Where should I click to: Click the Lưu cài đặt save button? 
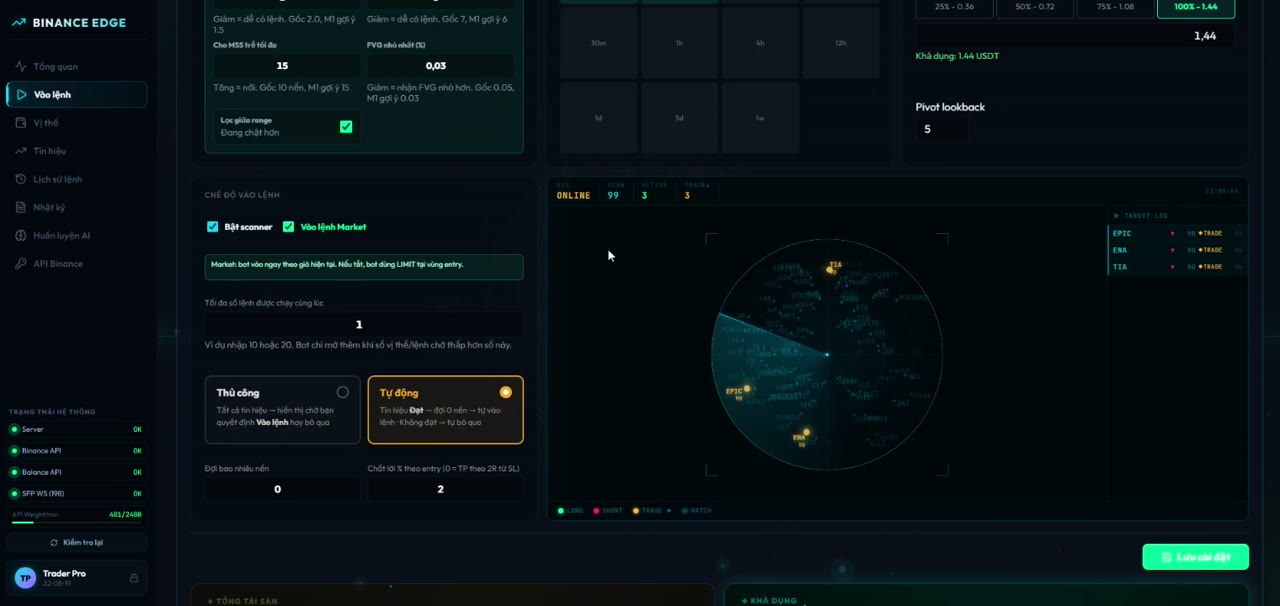[x=1195, y=557]
